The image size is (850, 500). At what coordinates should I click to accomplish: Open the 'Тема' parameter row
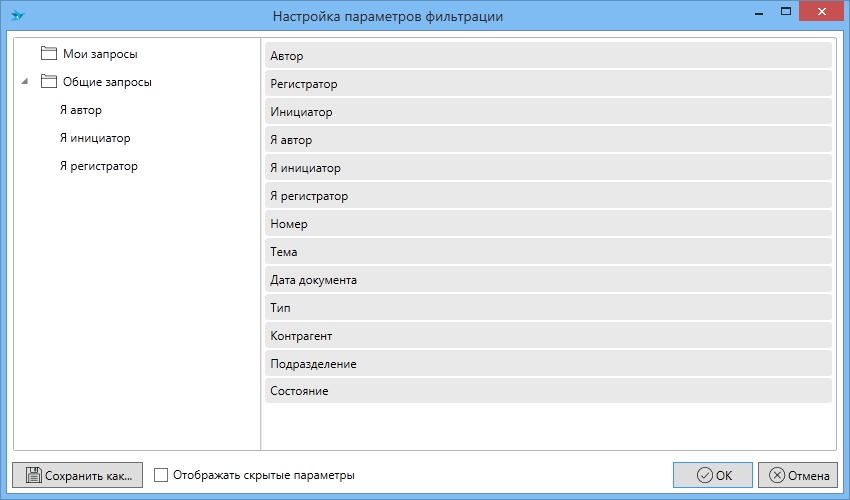click(548, 252)
